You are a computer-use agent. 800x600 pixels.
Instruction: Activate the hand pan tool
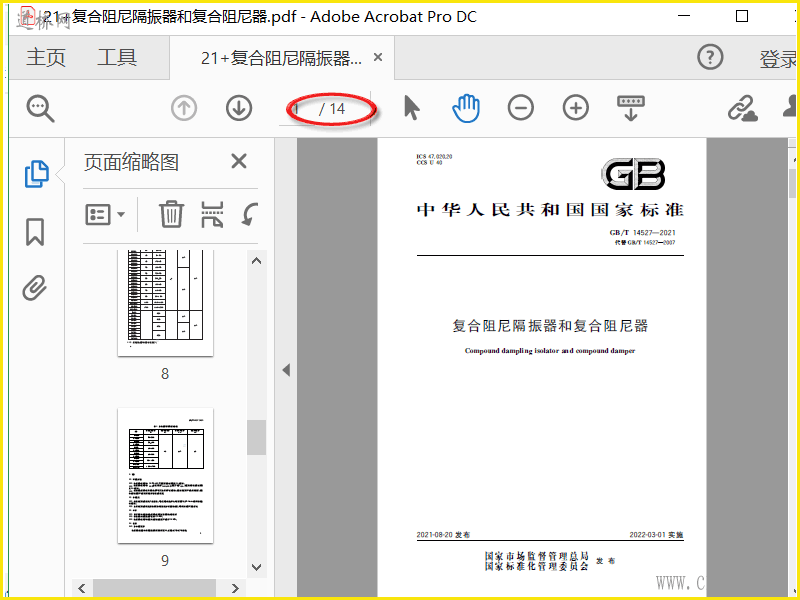pos(466,108)
